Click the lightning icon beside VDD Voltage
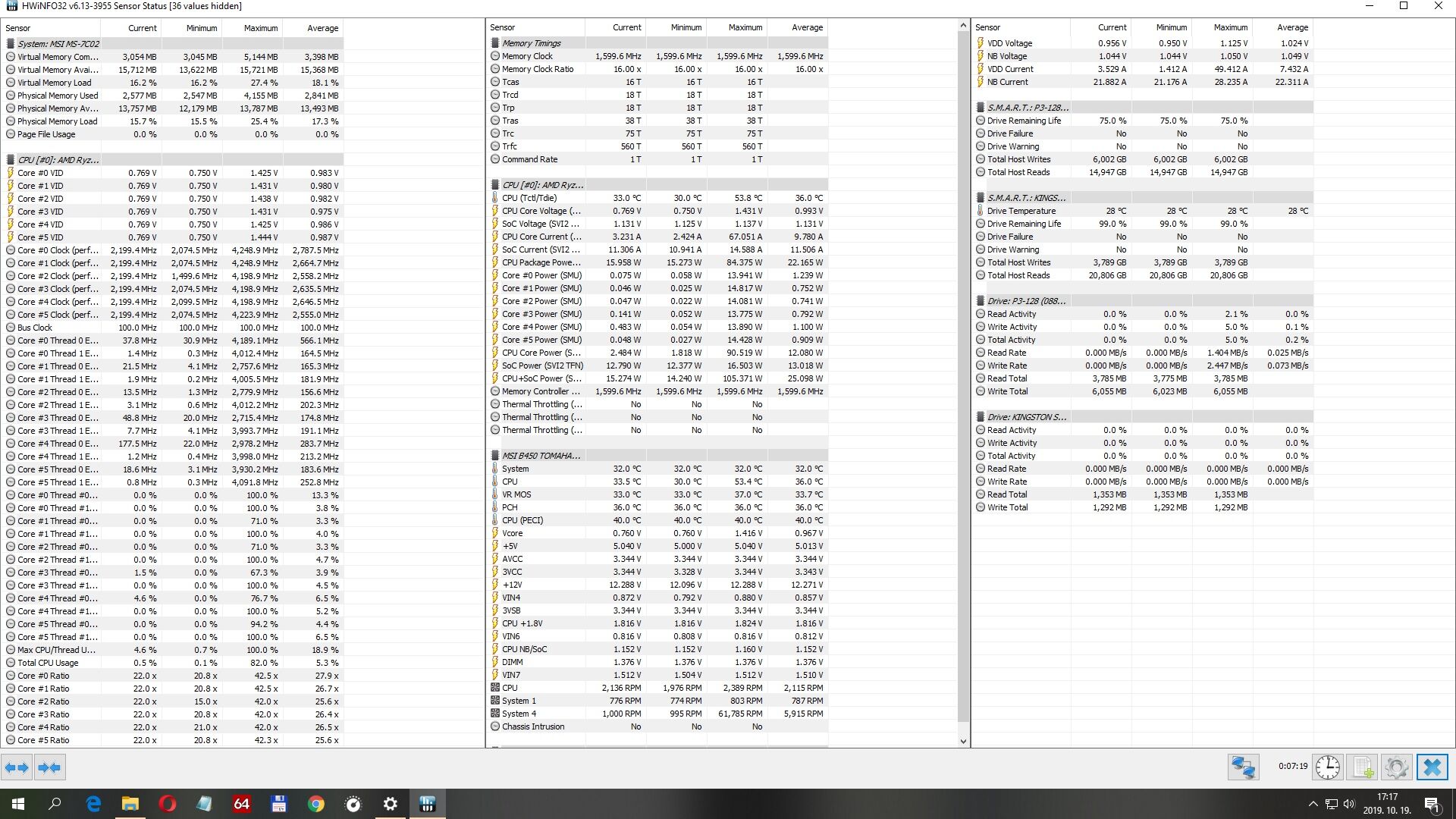 coord(981,43)
